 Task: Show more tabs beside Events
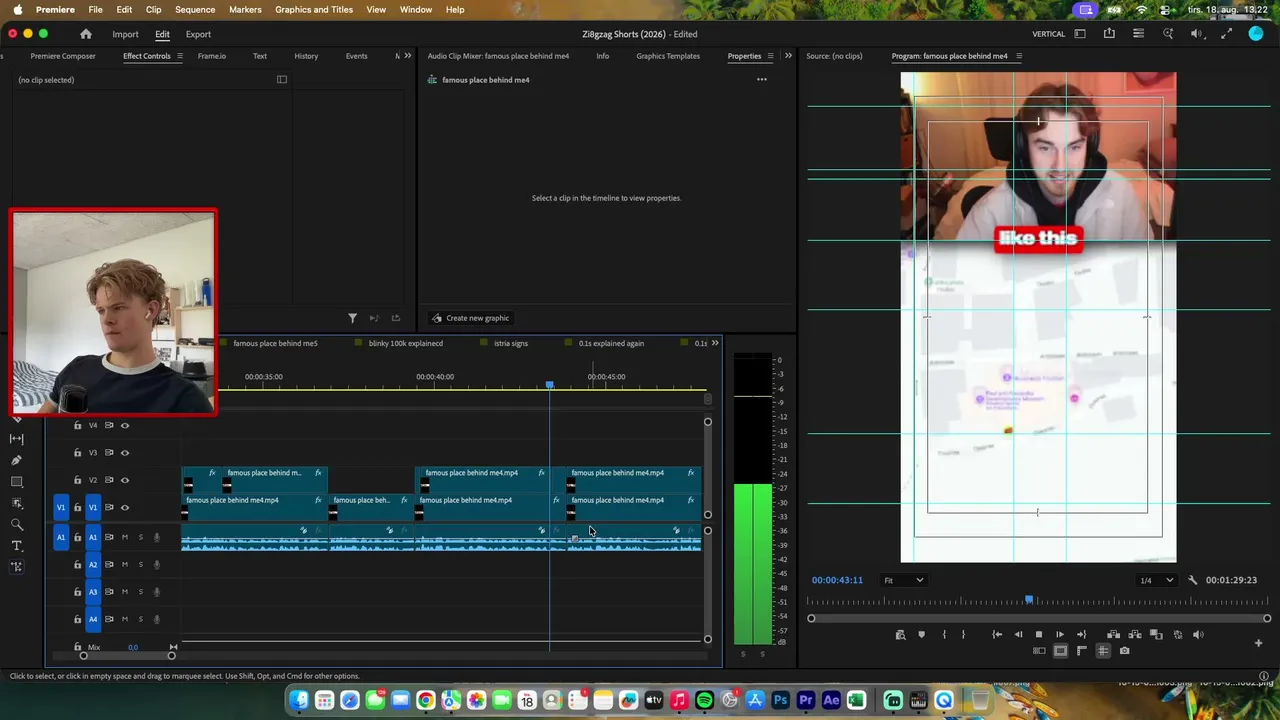point(407,56)
